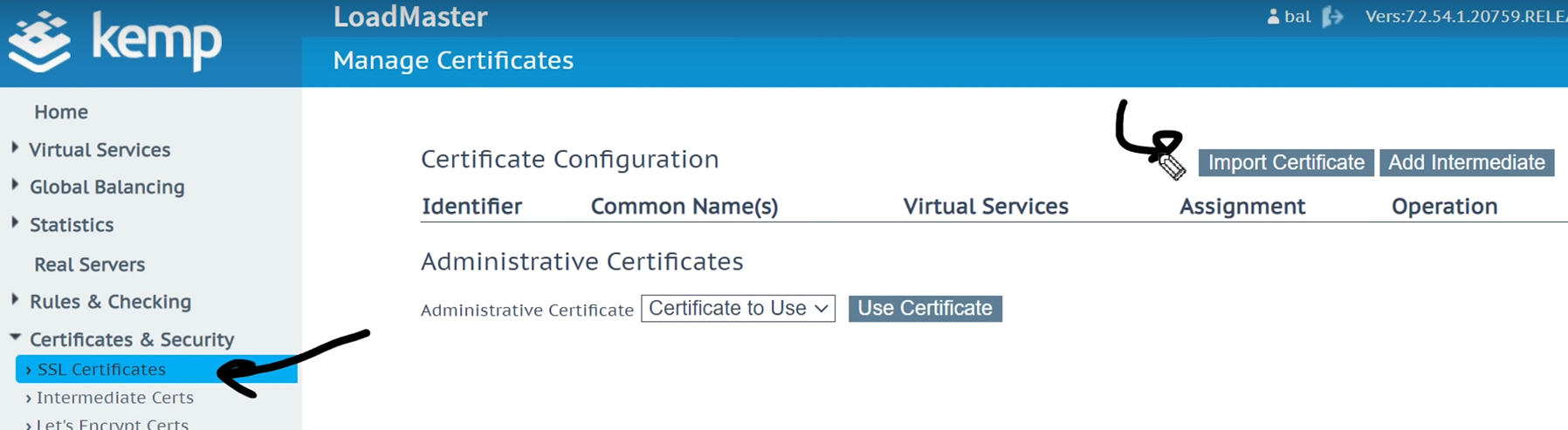Click the Common Name(s) column header
The image size is (1568, 430).
click(x=684, y=206)
